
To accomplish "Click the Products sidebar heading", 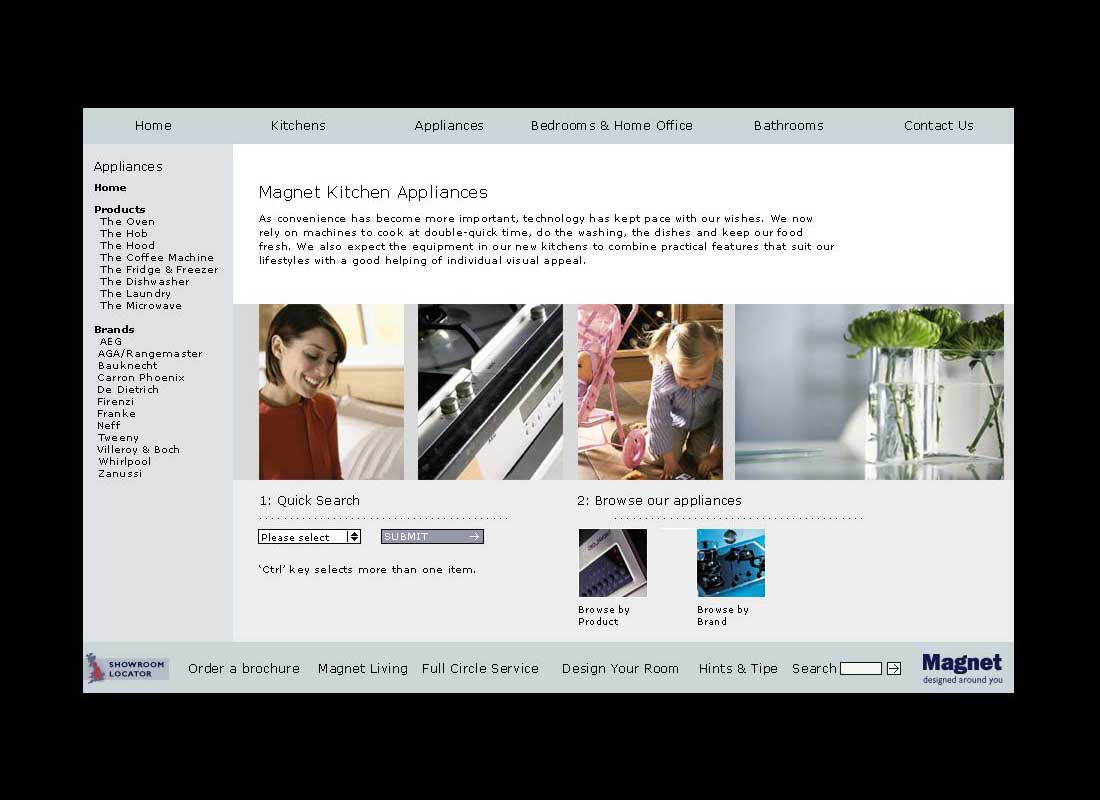I will click(119, 209).
